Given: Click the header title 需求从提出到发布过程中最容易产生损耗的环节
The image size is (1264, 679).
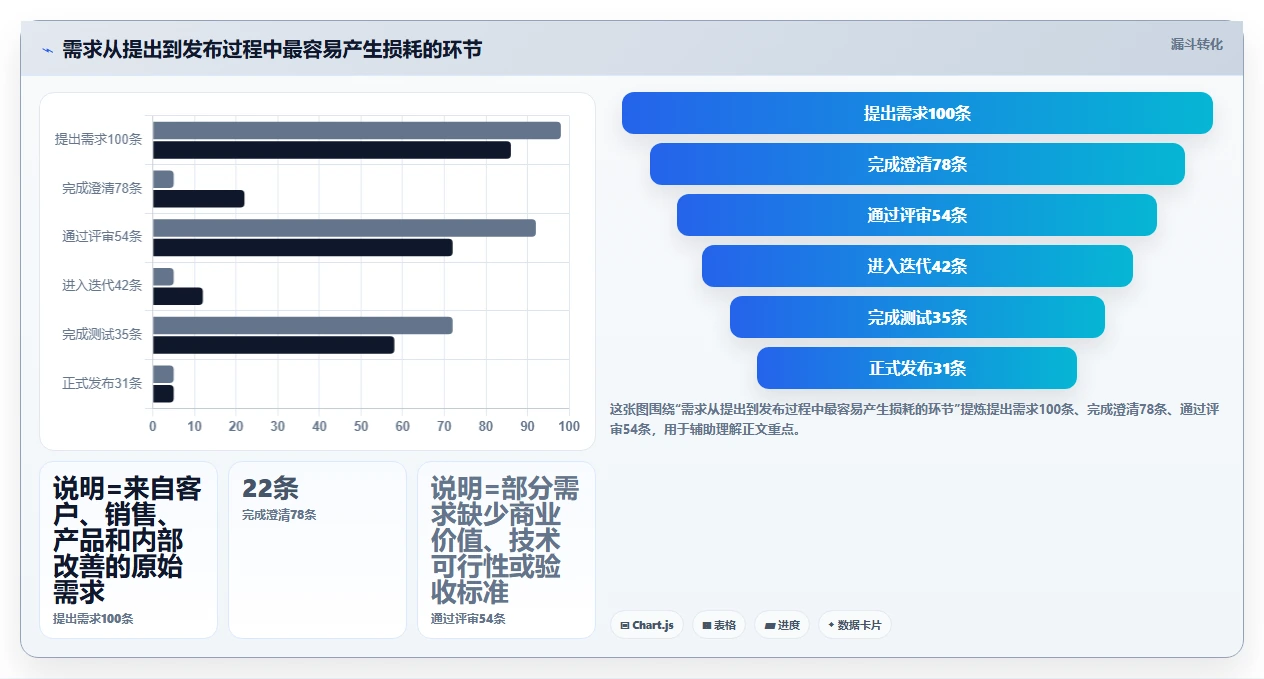Looking at the screenshot, I should point(272,49).
